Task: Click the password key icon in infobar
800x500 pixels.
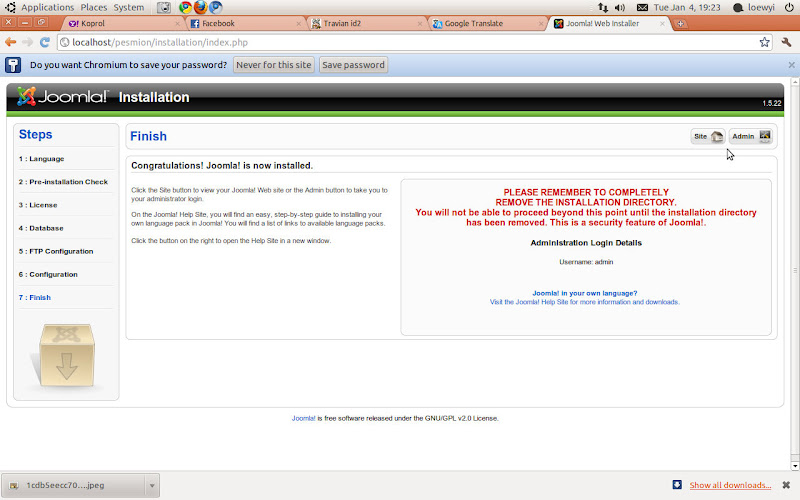Action: (x=13, y=65)
